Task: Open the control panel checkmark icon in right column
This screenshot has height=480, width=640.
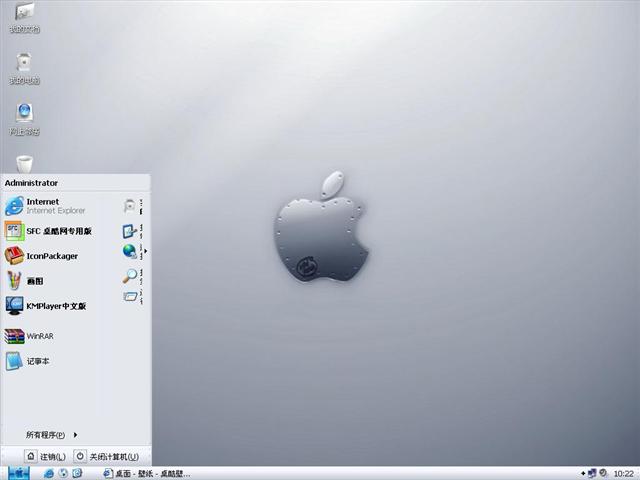Action: point(130,231)
